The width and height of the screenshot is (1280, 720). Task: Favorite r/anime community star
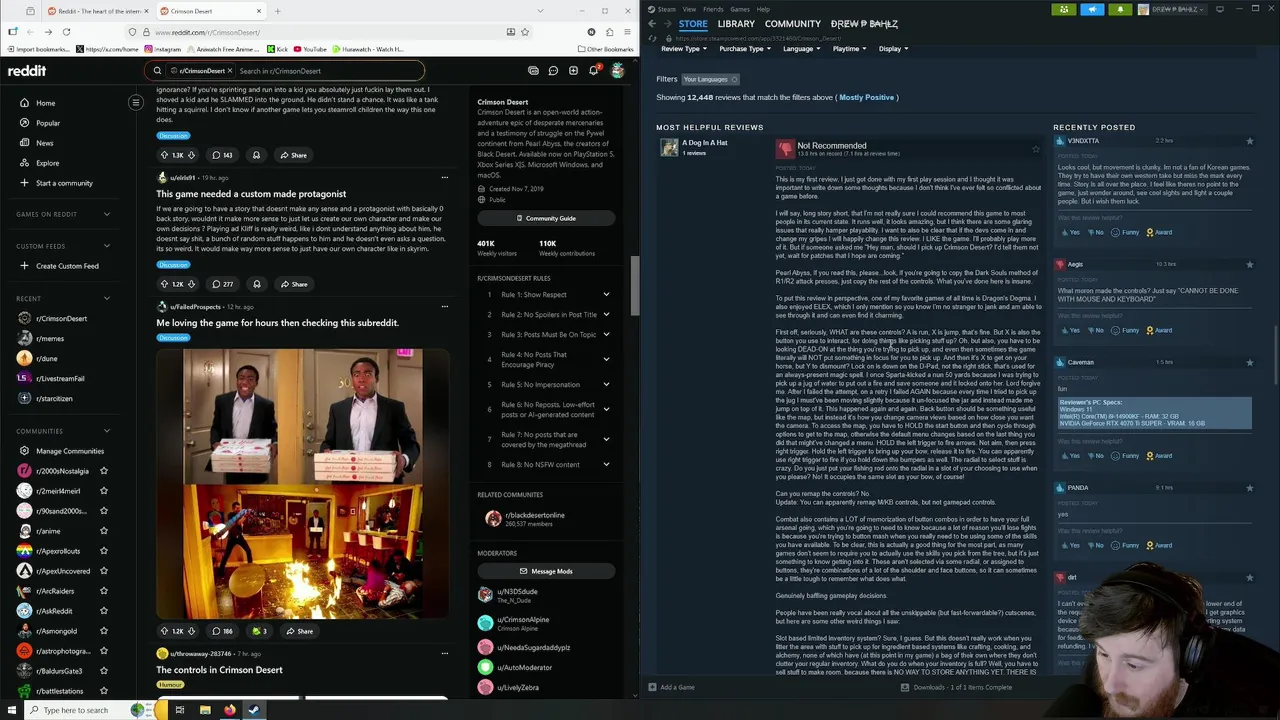tap(103, 531)
